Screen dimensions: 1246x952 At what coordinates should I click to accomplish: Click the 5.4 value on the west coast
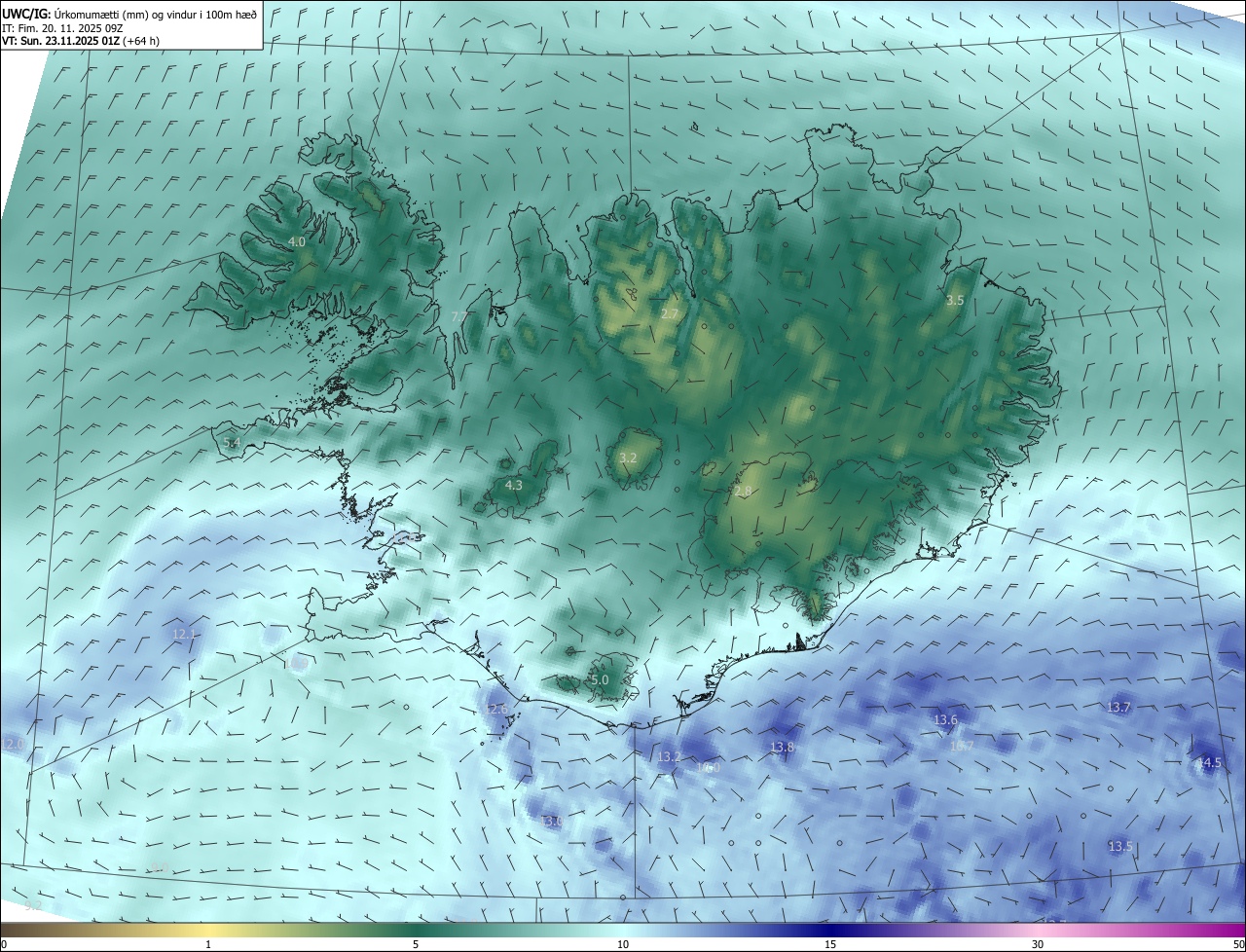[232, 443]
